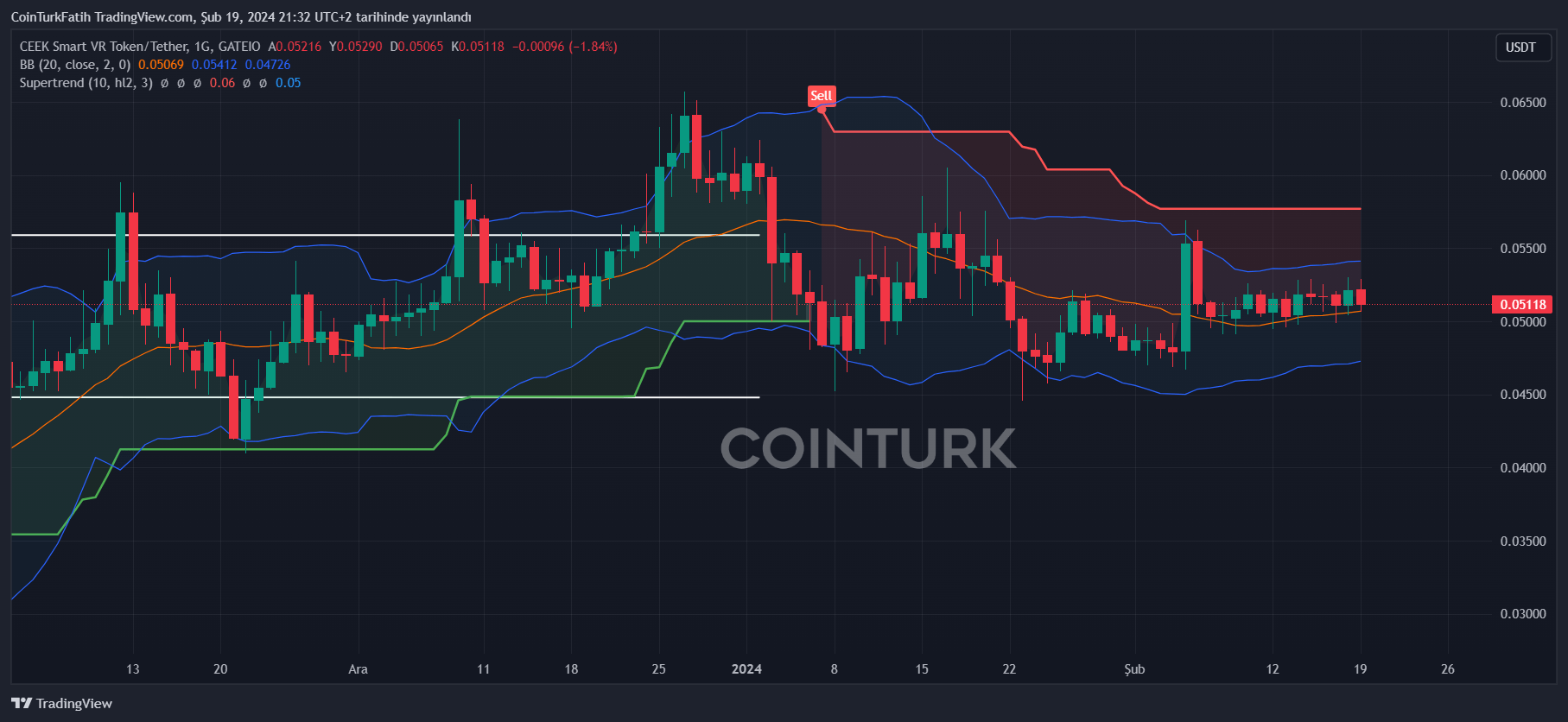1568x722 pixels.
Task: Click the CoinTurkFatih publisher text
Action: pos(50,17)
